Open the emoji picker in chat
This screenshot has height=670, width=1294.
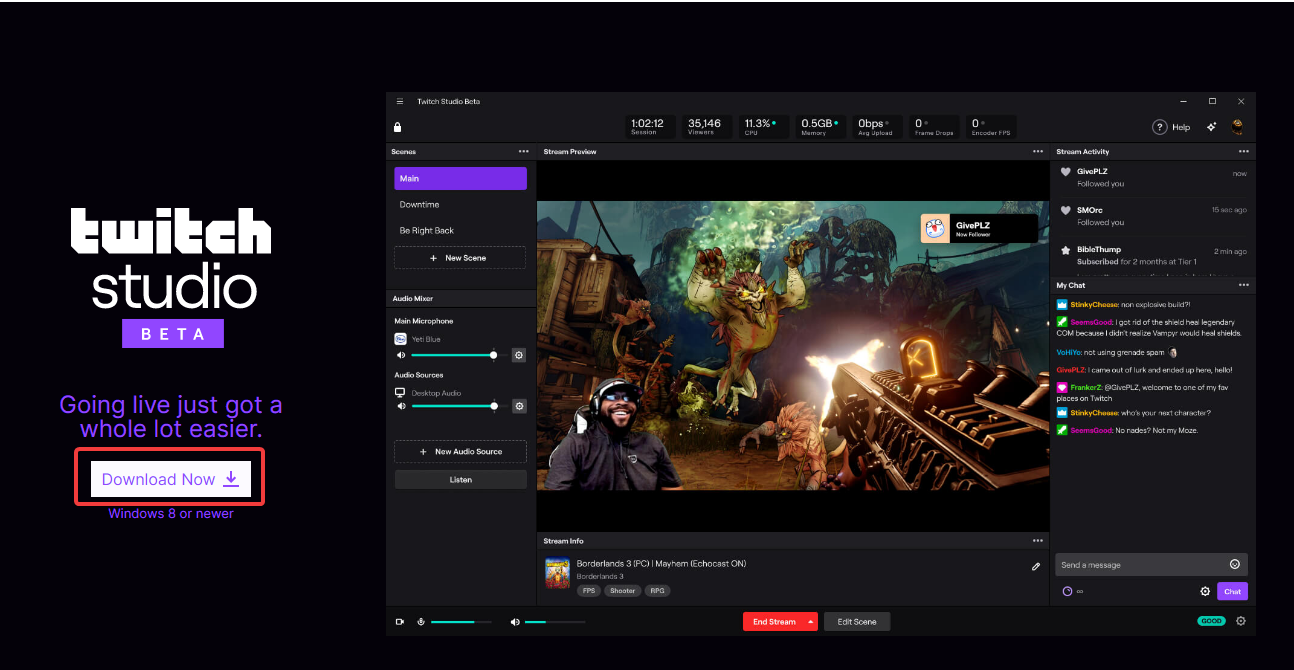tap(1235, 565)
